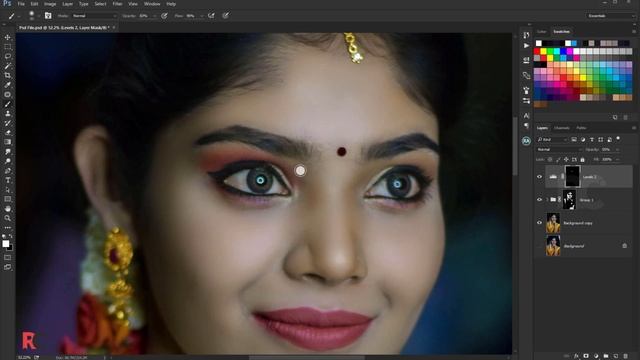
Task: Select the Lasso tool
Action: tap(8, 56)
